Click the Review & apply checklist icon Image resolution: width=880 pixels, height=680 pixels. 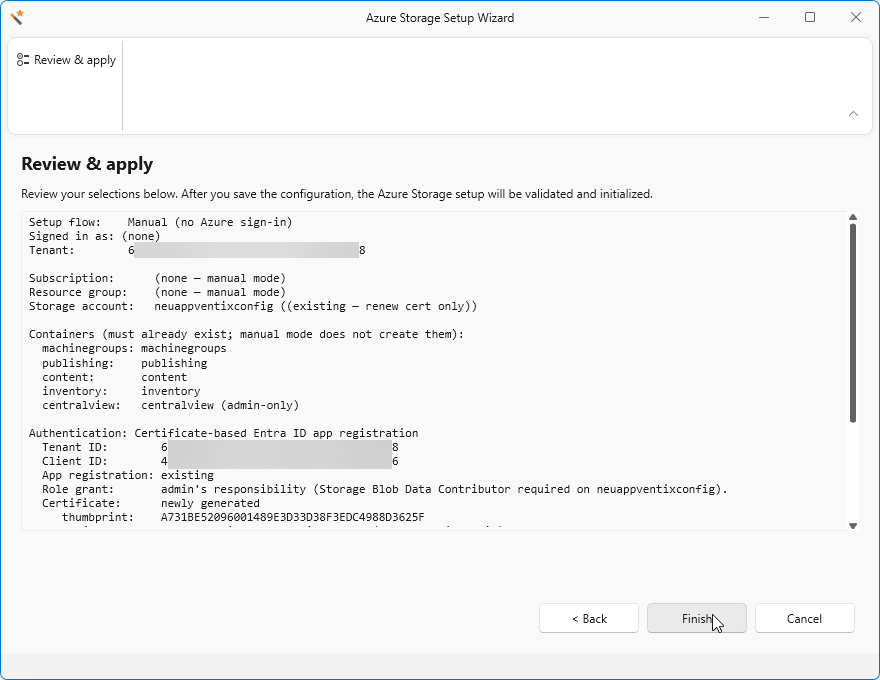click(23, 60)
